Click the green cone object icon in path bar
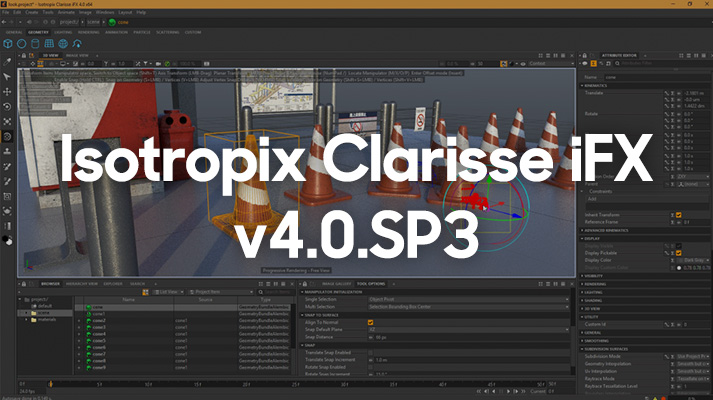This screenshot has height=400, width=713. pos(112,22)
